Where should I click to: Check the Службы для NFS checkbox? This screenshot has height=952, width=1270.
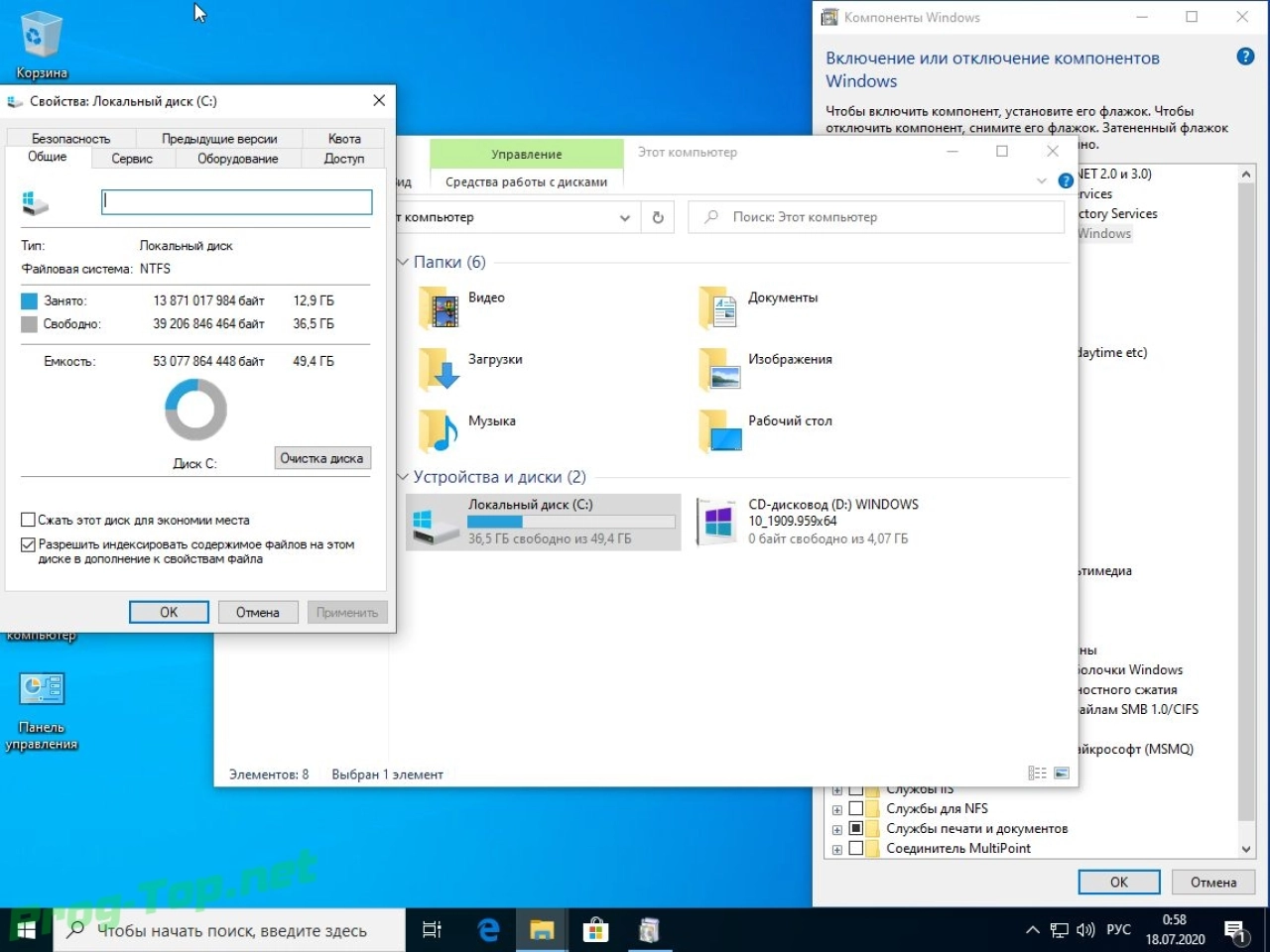(x=856, y=808)
